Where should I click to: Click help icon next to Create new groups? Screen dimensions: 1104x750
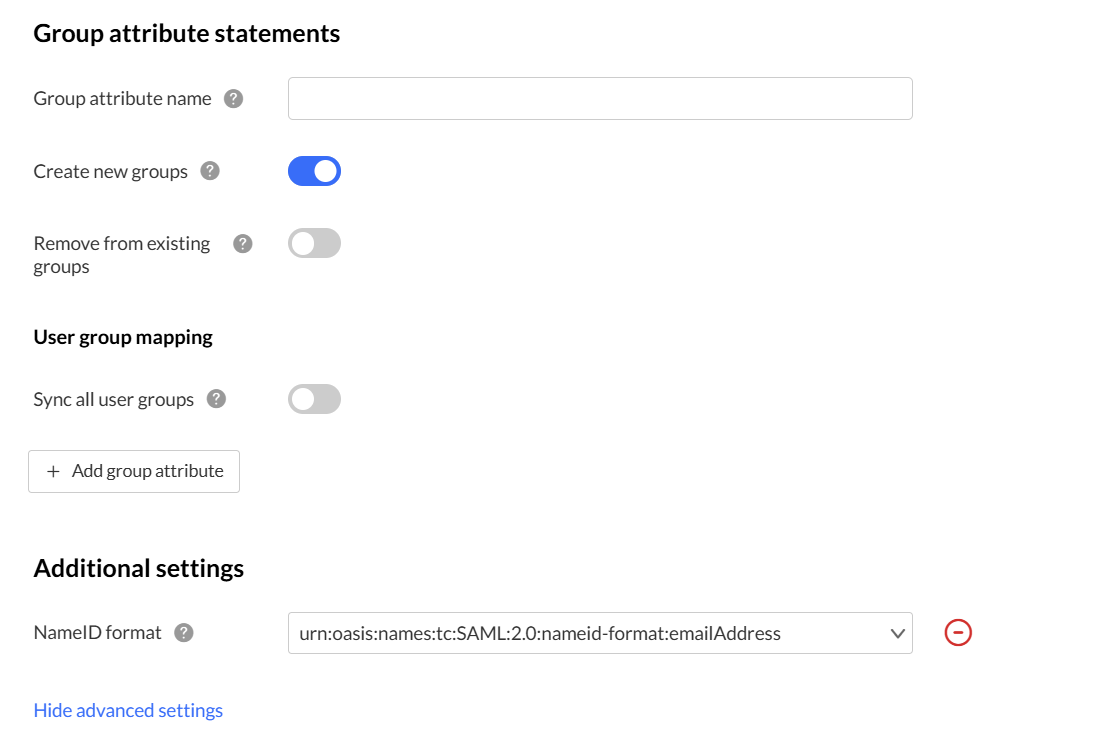click(210, 171)
